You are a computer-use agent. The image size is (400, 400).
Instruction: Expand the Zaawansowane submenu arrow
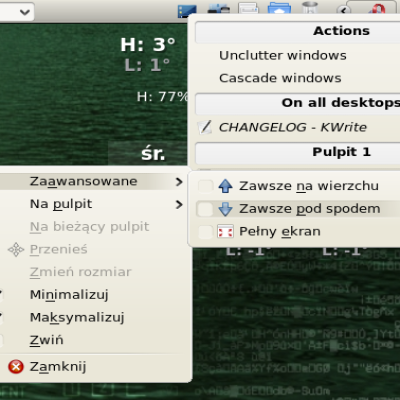click(179, 182)
